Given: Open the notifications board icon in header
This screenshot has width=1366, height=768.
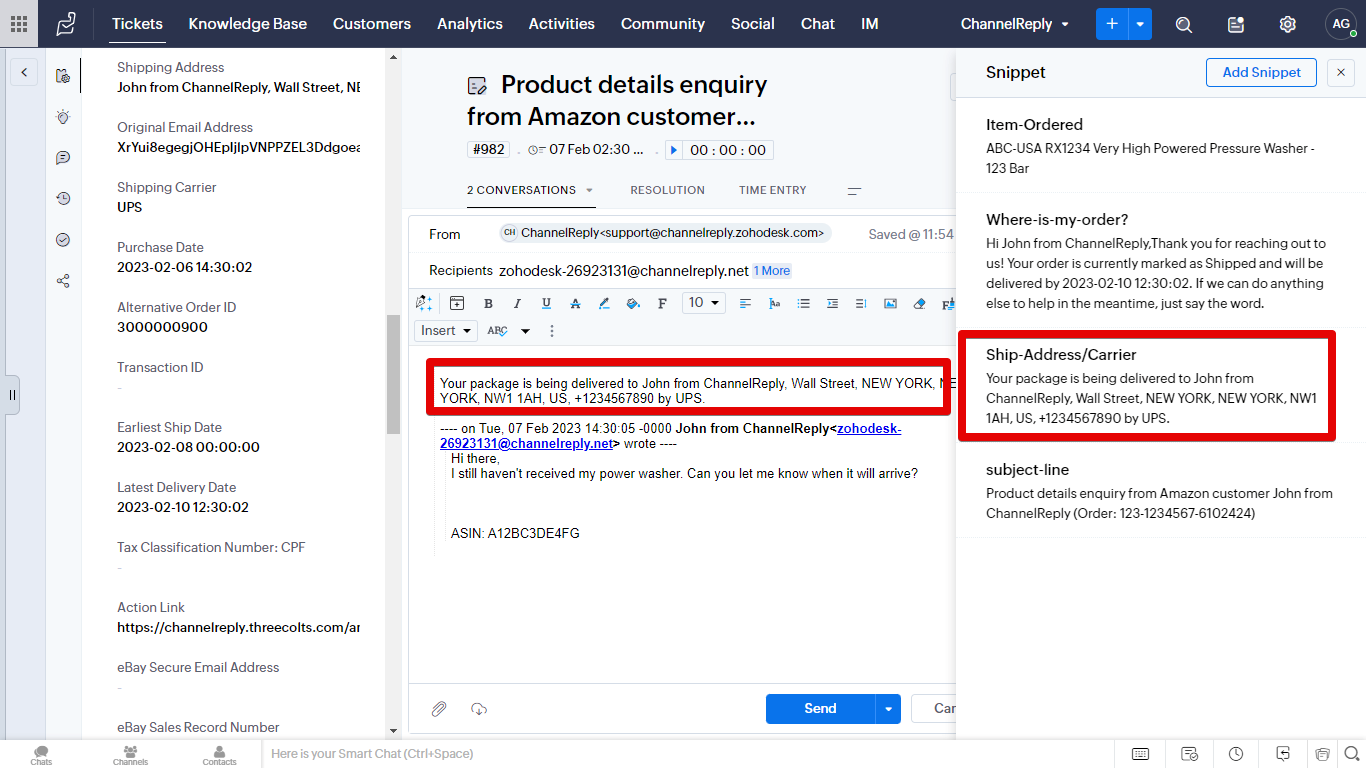Looking at the screenshot, I should tap(1236, 24).
